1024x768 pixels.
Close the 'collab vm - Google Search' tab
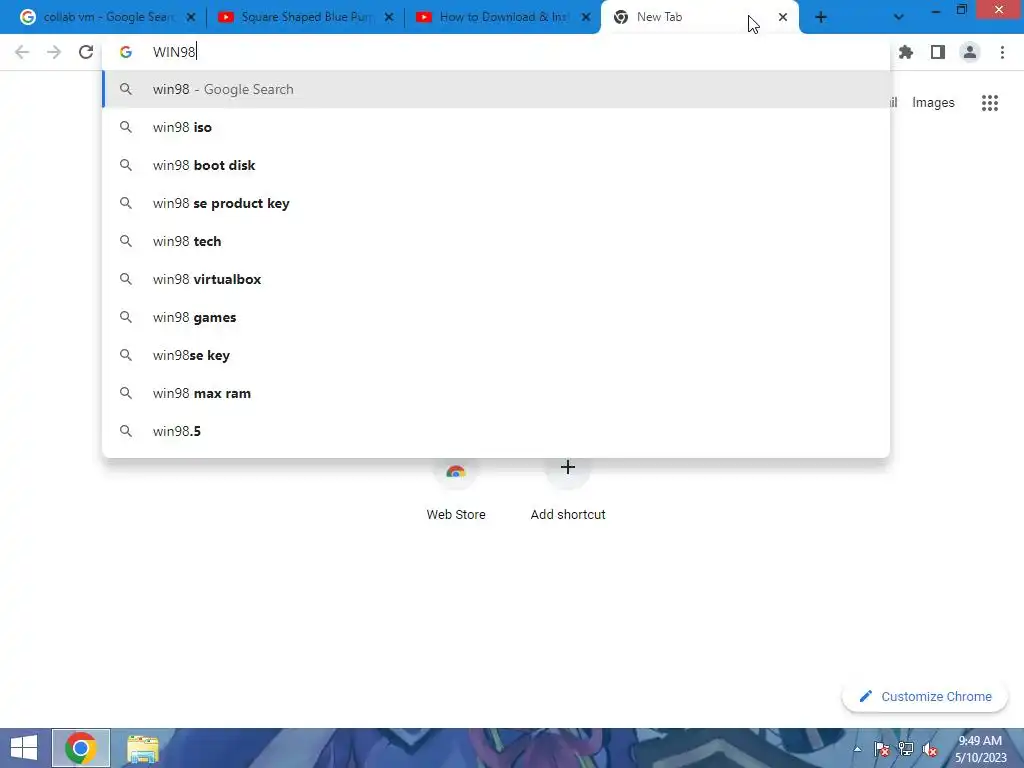(x=191, y=18)
